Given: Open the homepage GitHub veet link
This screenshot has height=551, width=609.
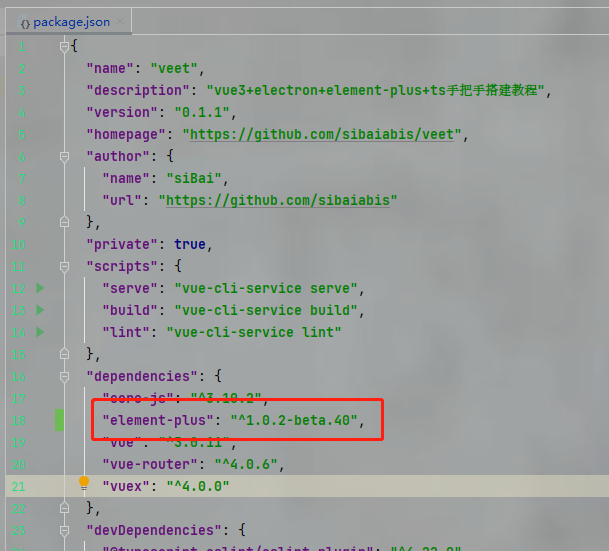Looking at the screenshot, I should 322,135.
